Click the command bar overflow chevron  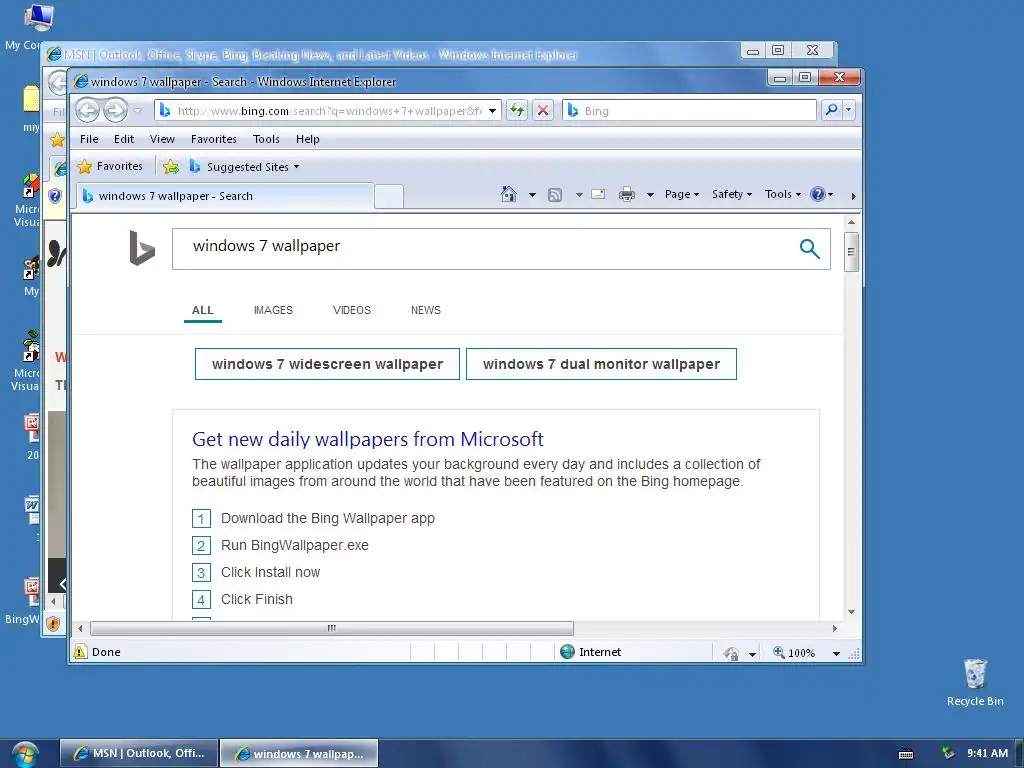[853, 196]
